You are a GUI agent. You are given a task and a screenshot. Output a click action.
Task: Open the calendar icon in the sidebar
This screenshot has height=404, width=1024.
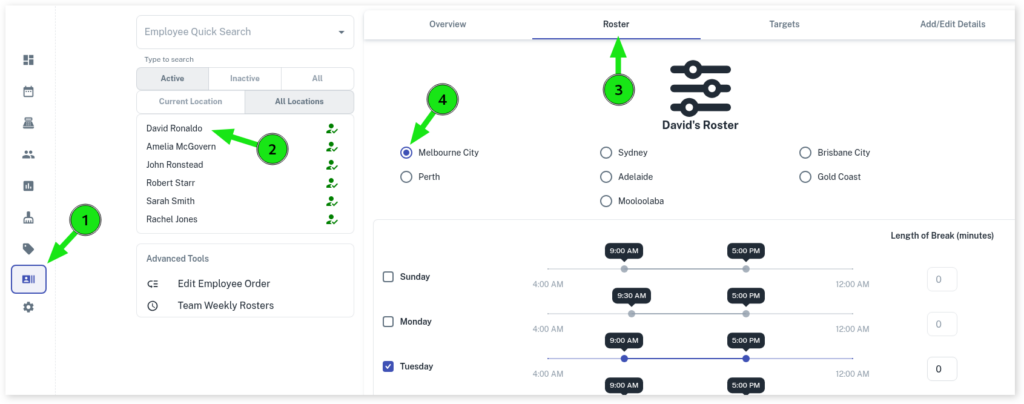point(28,92)
